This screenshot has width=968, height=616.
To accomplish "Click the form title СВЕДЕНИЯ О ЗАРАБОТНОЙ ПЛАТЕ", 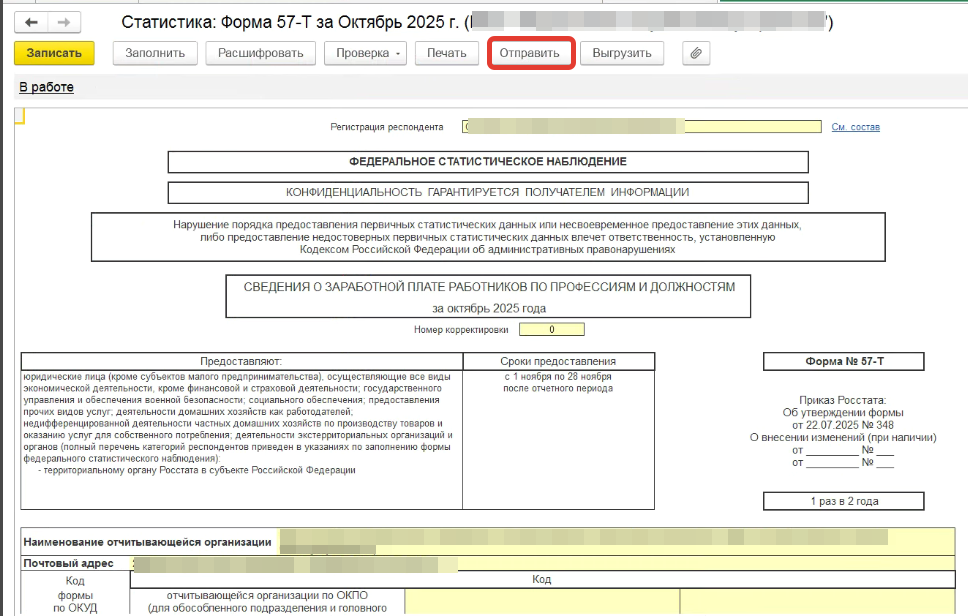I will (488, 287).
